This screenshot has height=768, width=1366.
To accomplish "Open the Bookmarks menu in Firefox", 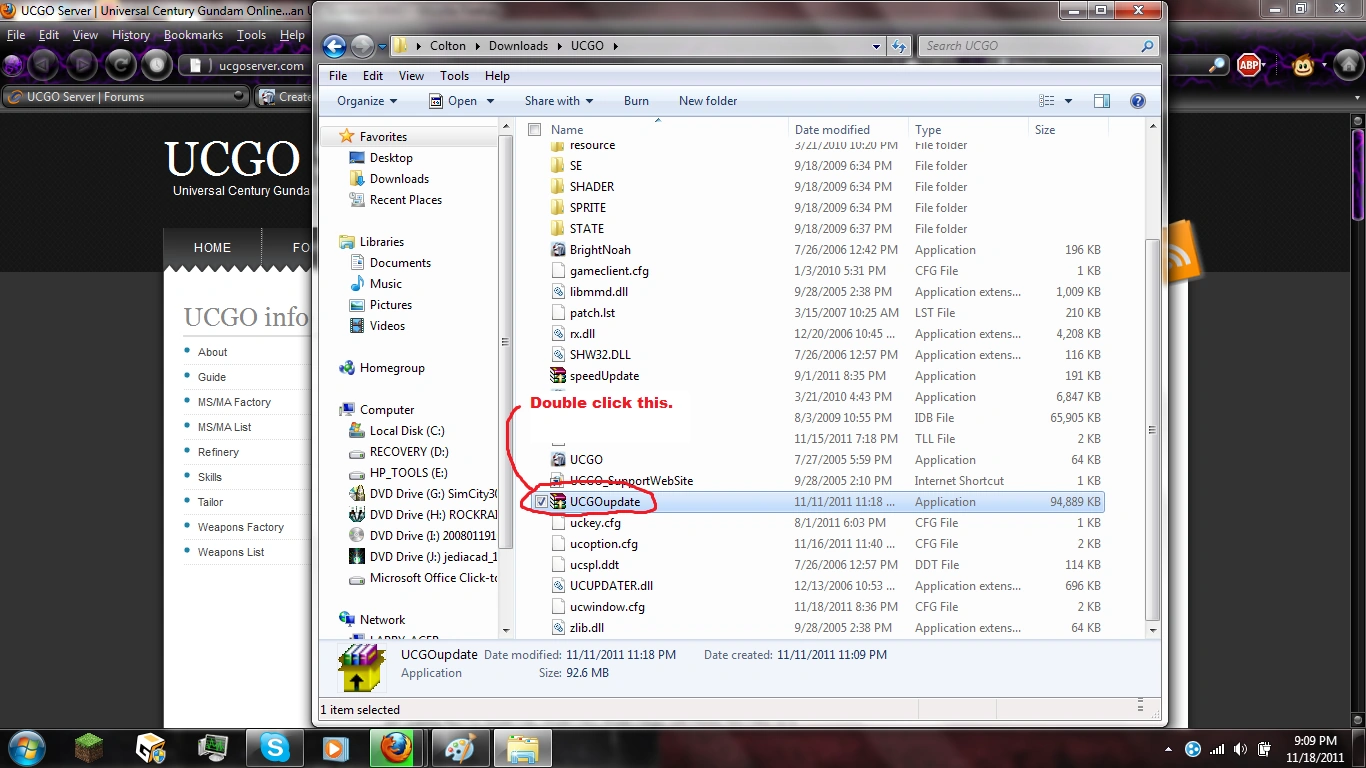I will 194,35.
